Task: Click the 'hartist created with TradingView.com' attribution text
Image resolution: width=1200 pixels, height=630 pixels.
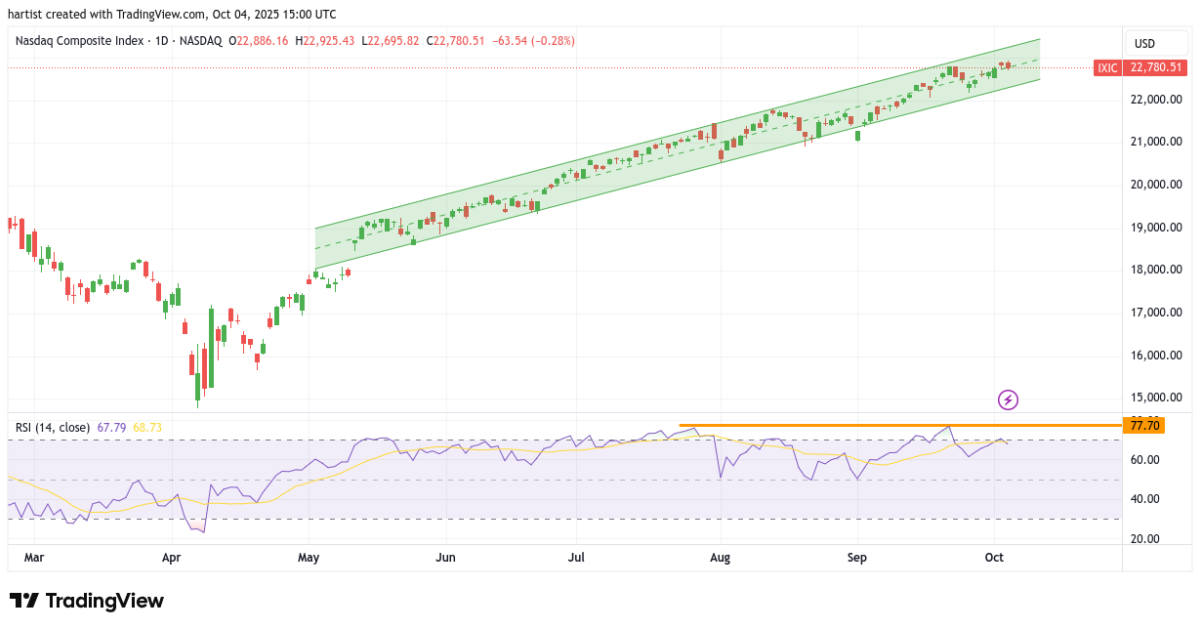Action: pyautogui.click(x=170, y=14)
